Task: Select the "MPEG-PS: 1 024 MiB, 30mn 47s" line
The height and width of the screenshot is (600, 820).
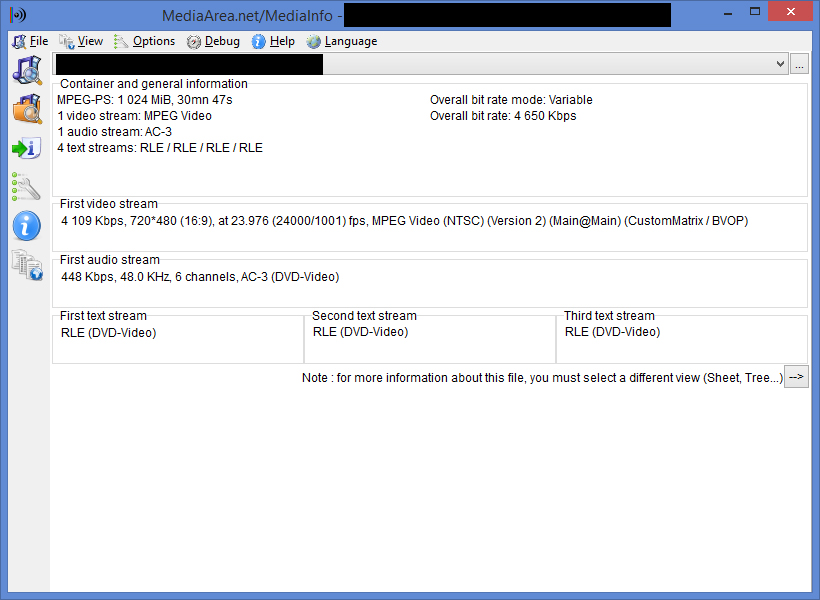Action: [145, 100]
